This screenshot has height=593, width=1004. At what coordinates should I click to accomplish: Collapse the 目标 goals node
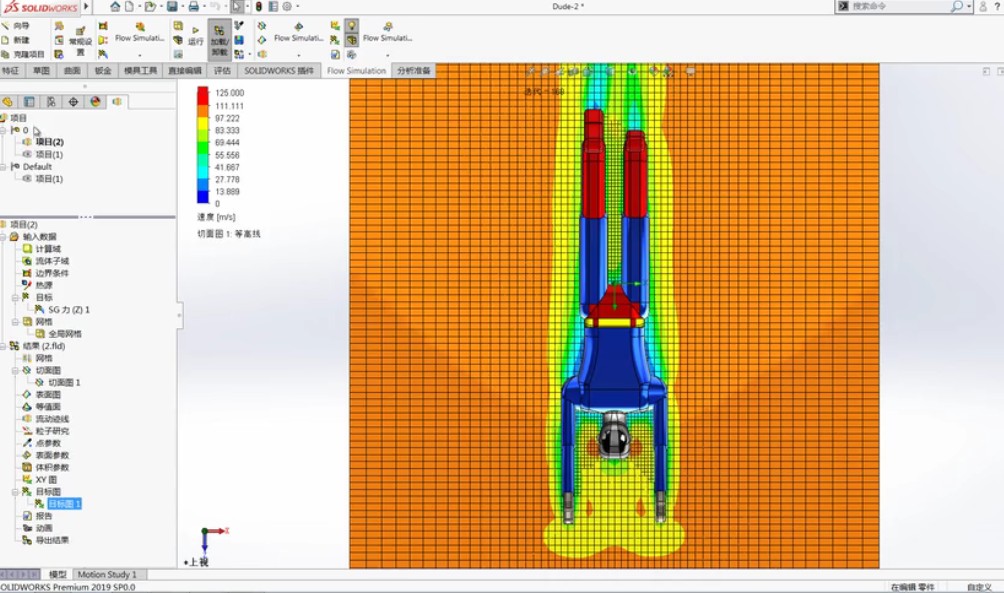point(15,298)
